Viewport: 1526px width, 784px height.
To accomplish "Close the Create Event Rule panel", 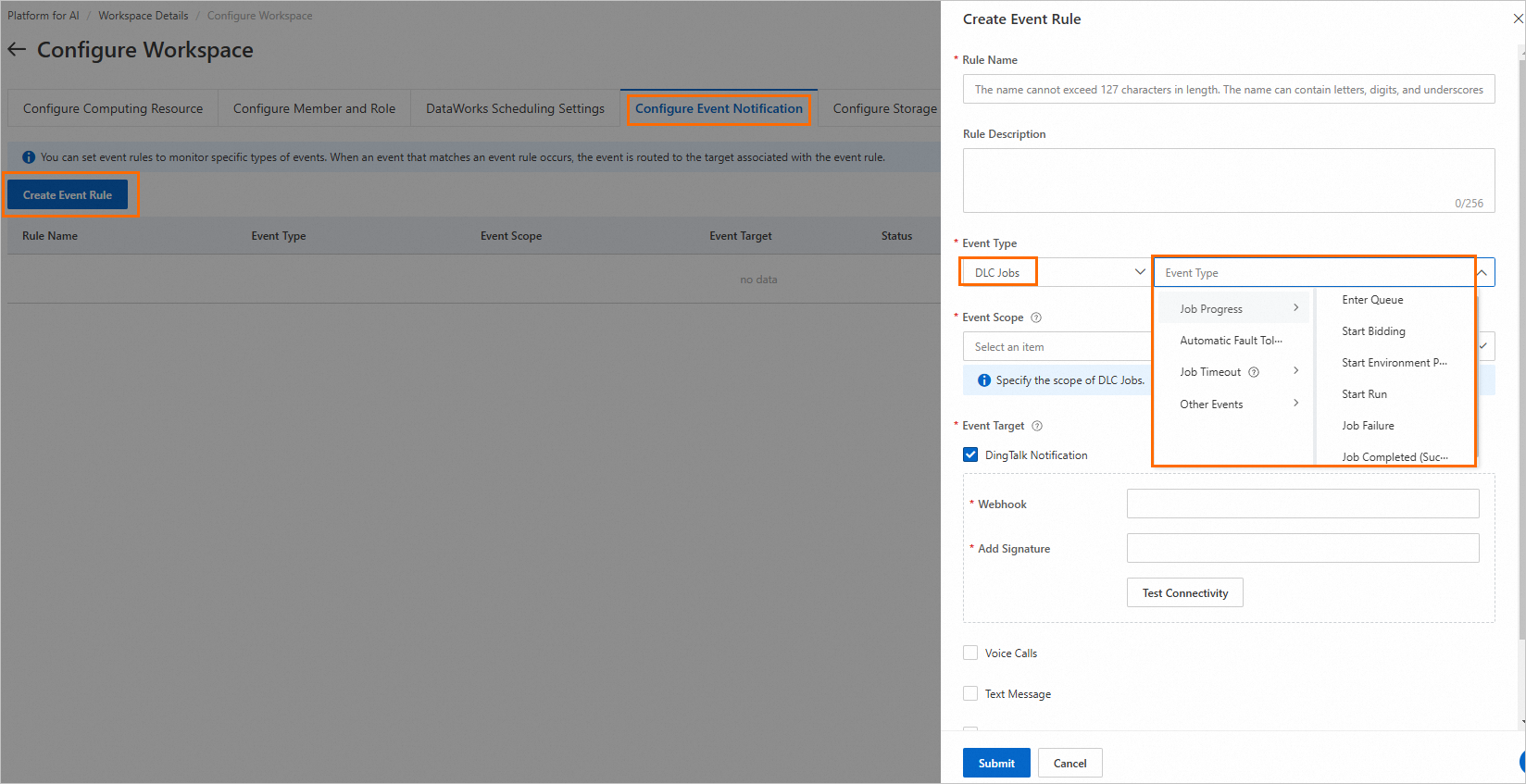I will [x=1518, y=19].
